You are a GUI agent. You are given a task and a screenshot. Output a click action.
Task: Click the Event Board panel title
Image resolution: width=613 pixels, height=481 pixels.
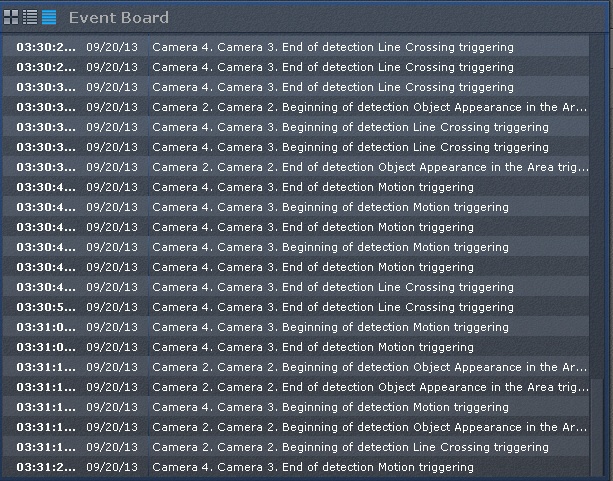(118, 18)
